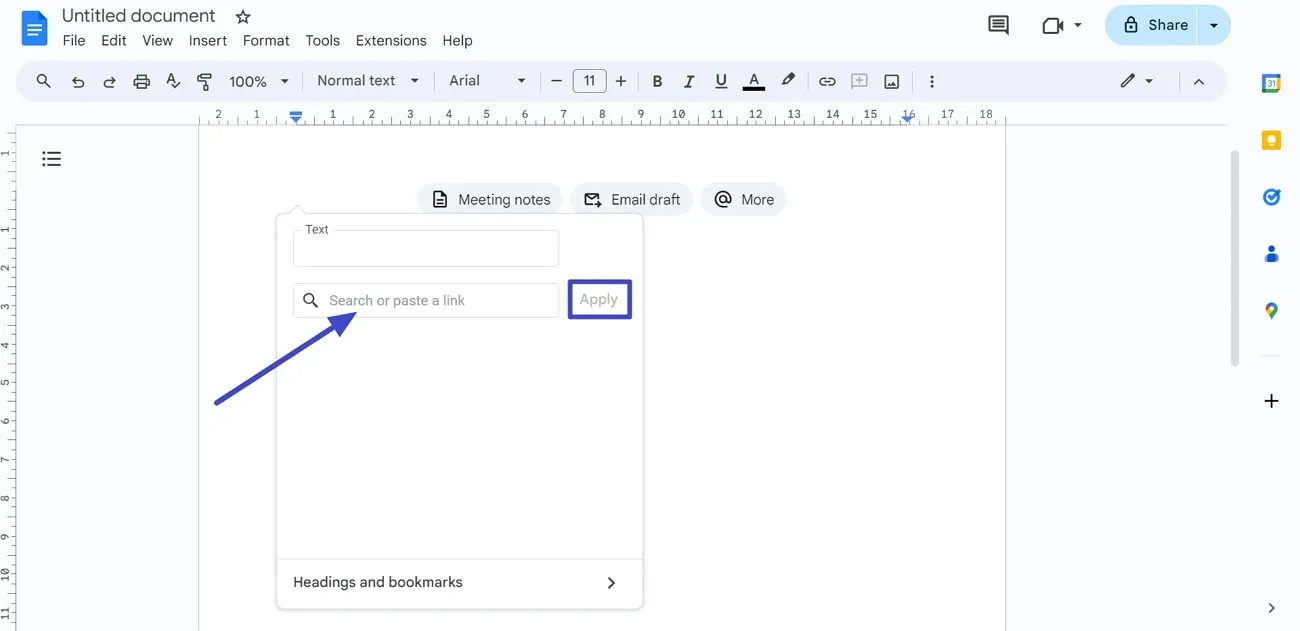Image resolution: width=1300 pixels, height=631 pixels.
Task: Insert a Meeting notes template
Action: 490,199
